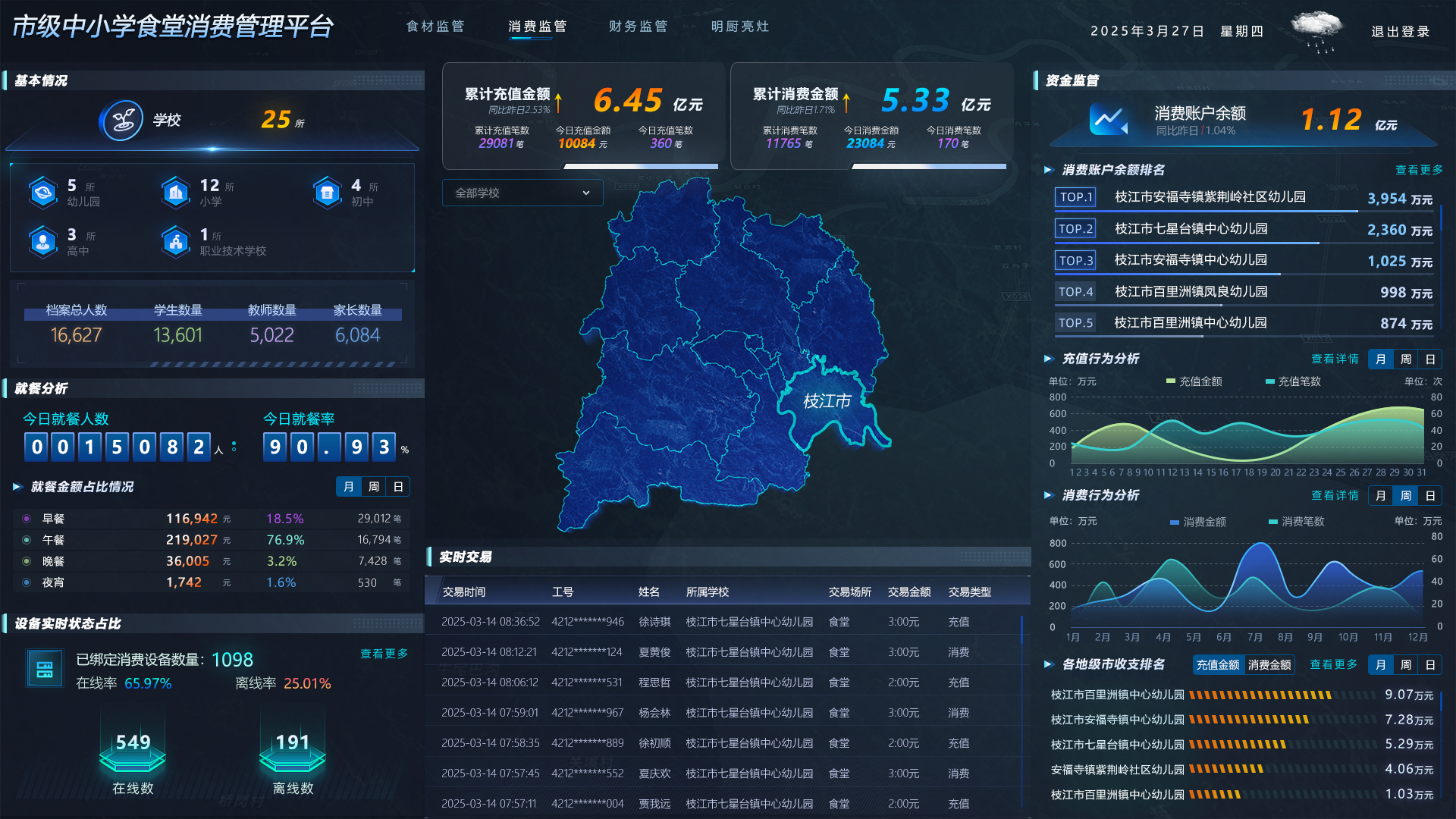The image size is (1456, 819).
Task: Click the 初中 building icon
Action: pos(327,192)
